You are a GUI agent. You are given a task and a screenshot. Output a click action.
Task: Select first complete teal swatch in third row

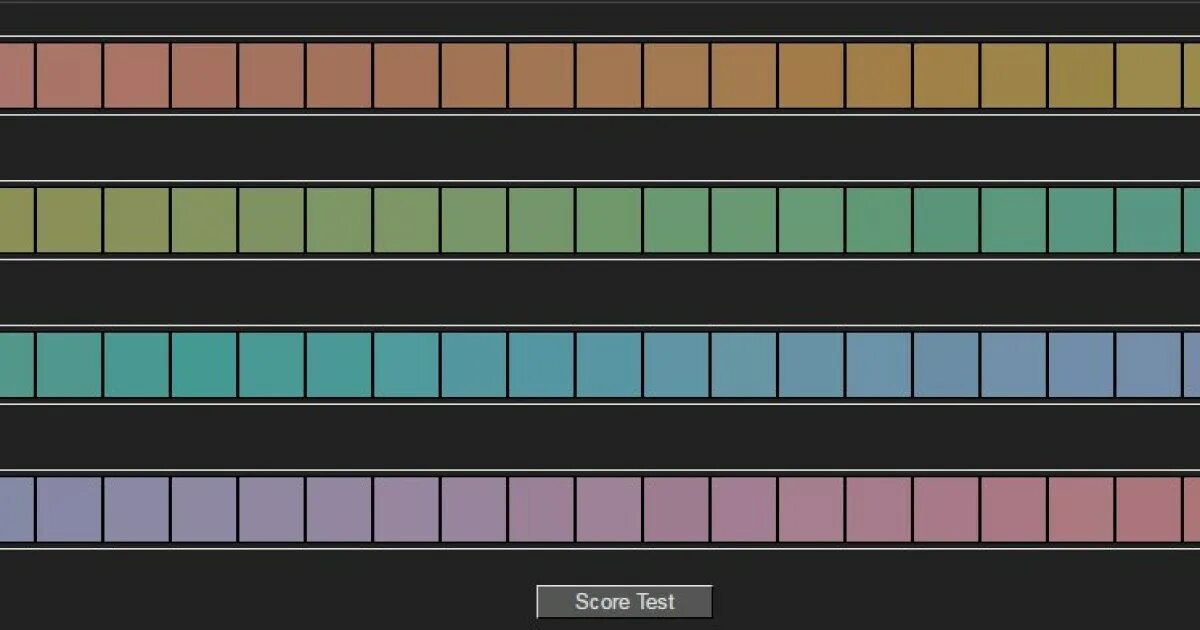69,365
